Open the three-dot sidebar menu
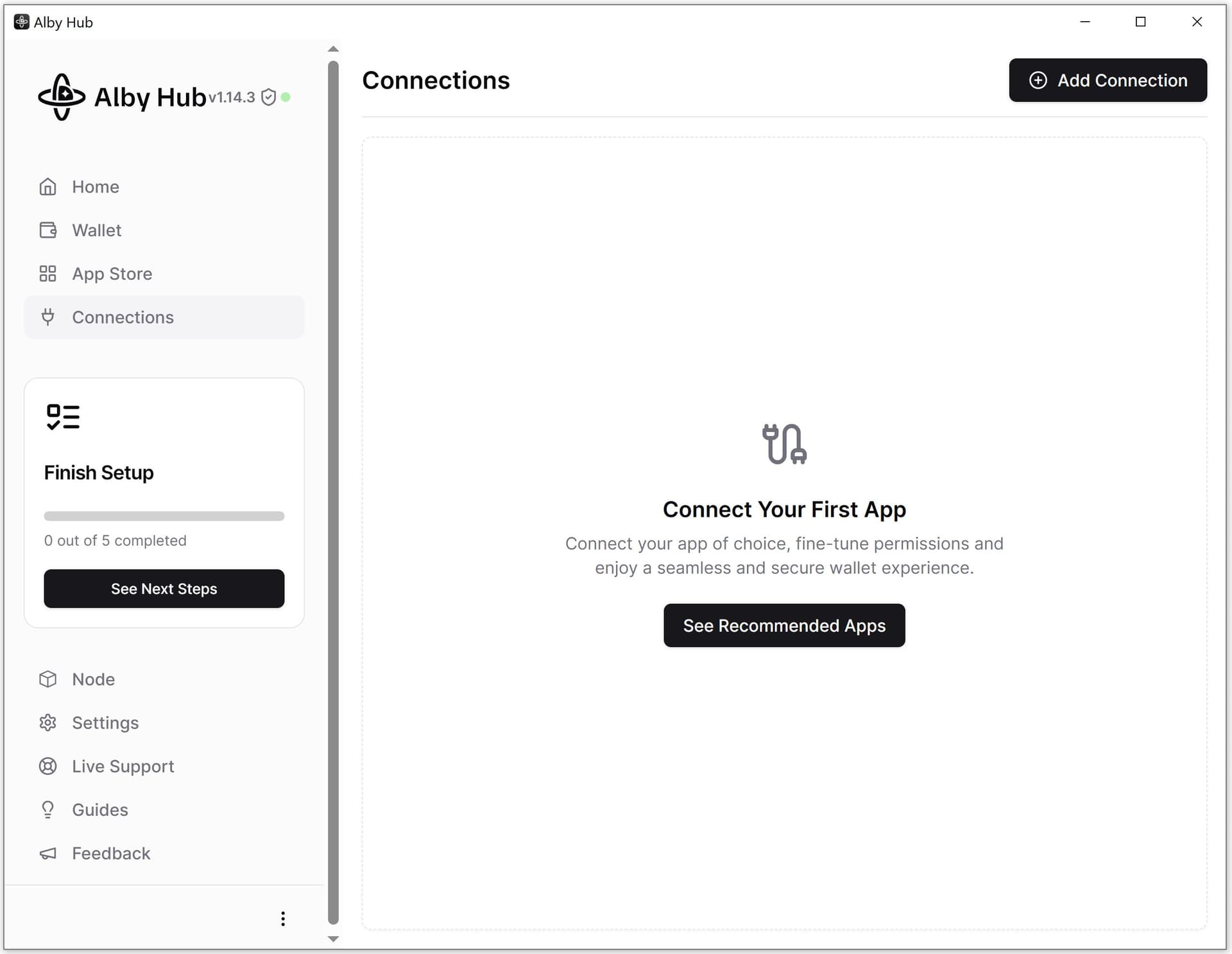Image resolution: width=1232 pixels, height=954 pixels. (x=283, y=919)
